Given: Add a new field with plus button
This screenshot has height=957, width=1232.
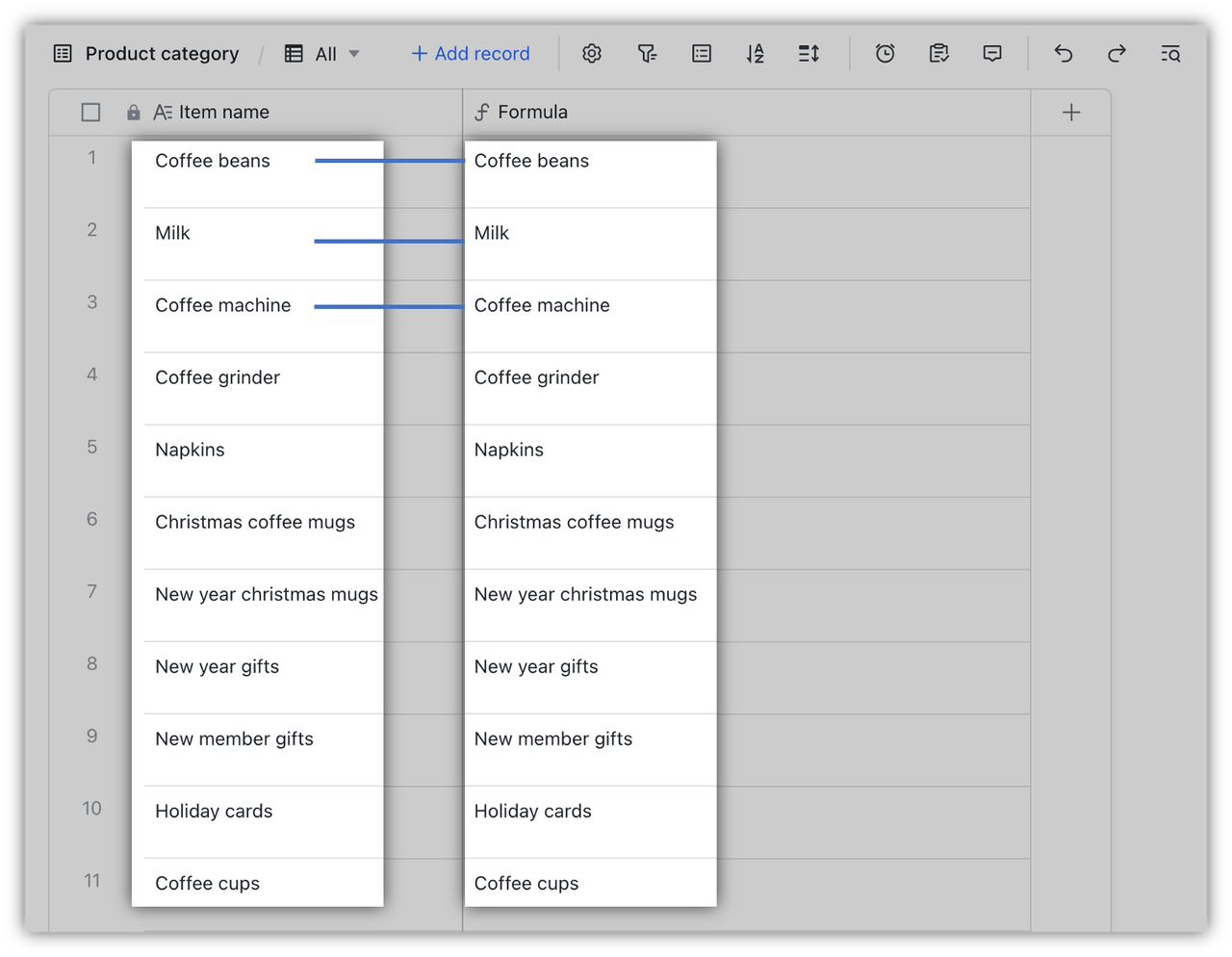Looking at the screenshot, I should click(x=1070, y=113).
